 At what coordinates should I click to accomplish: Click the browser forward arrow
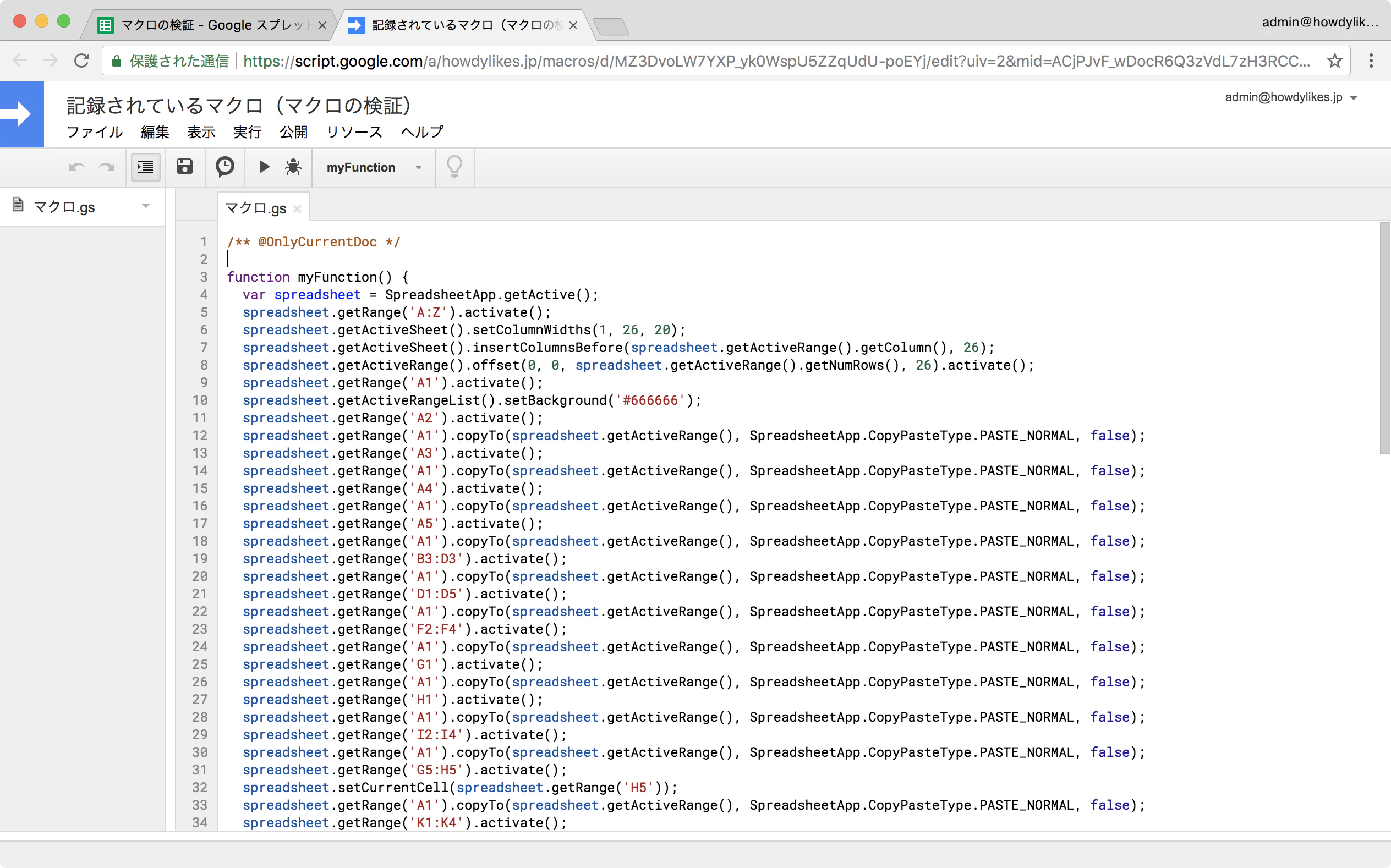coord(51,61)
